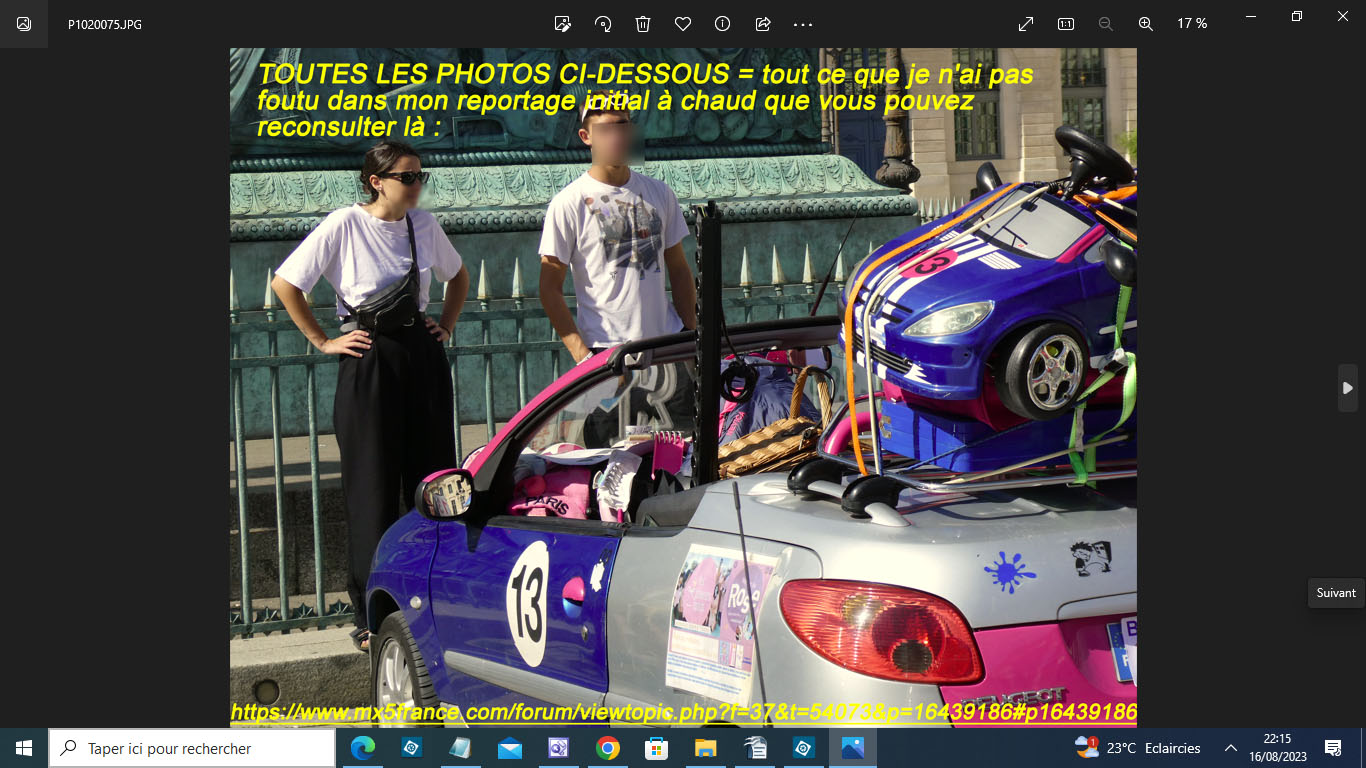Show file info panel
Image resolution: width=1366 pixels, height=768 pixels.
click(x=722, y=24)
